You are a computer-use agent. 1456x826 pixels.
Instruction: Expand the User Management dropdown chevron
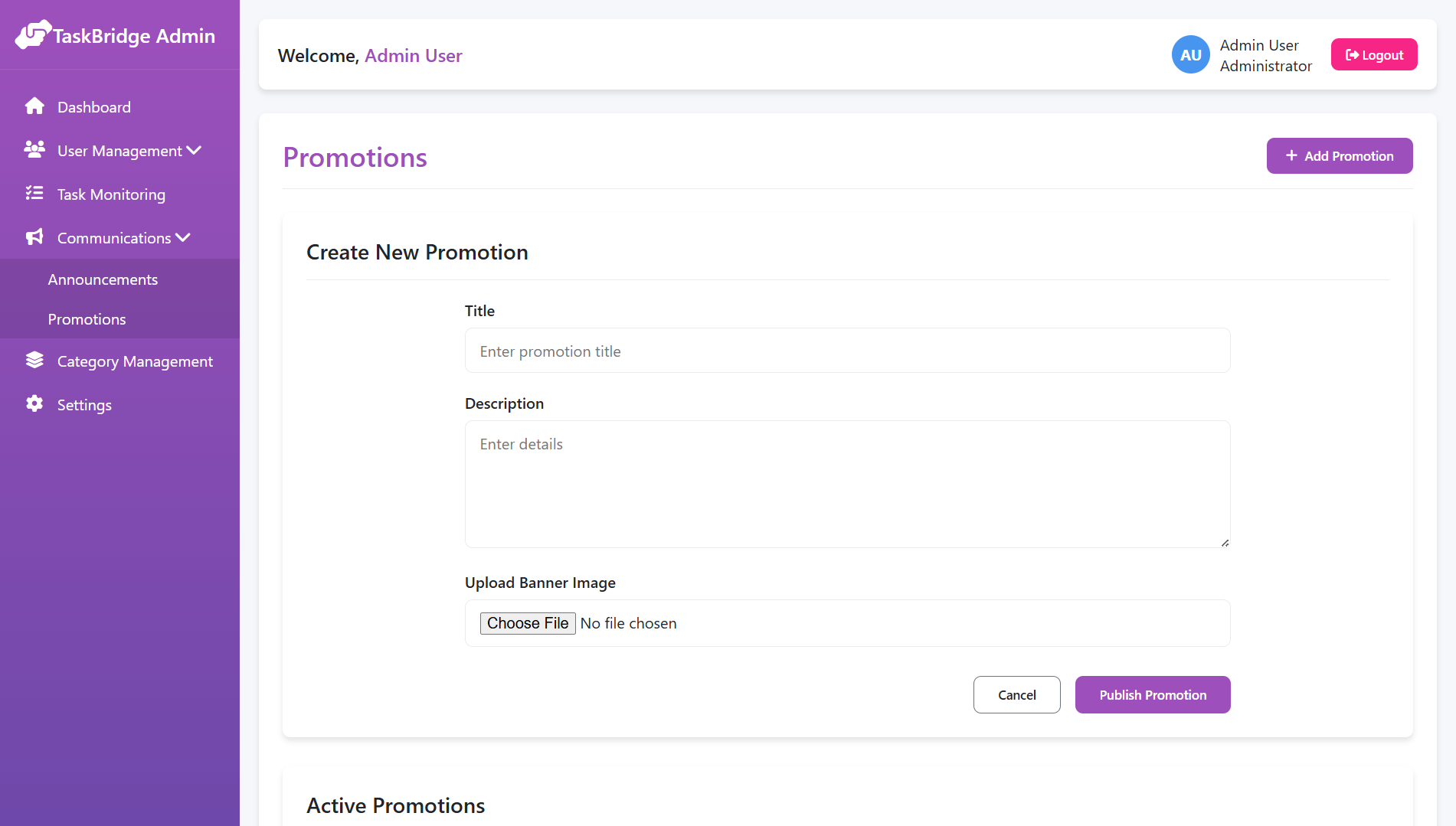click(194, 150)
